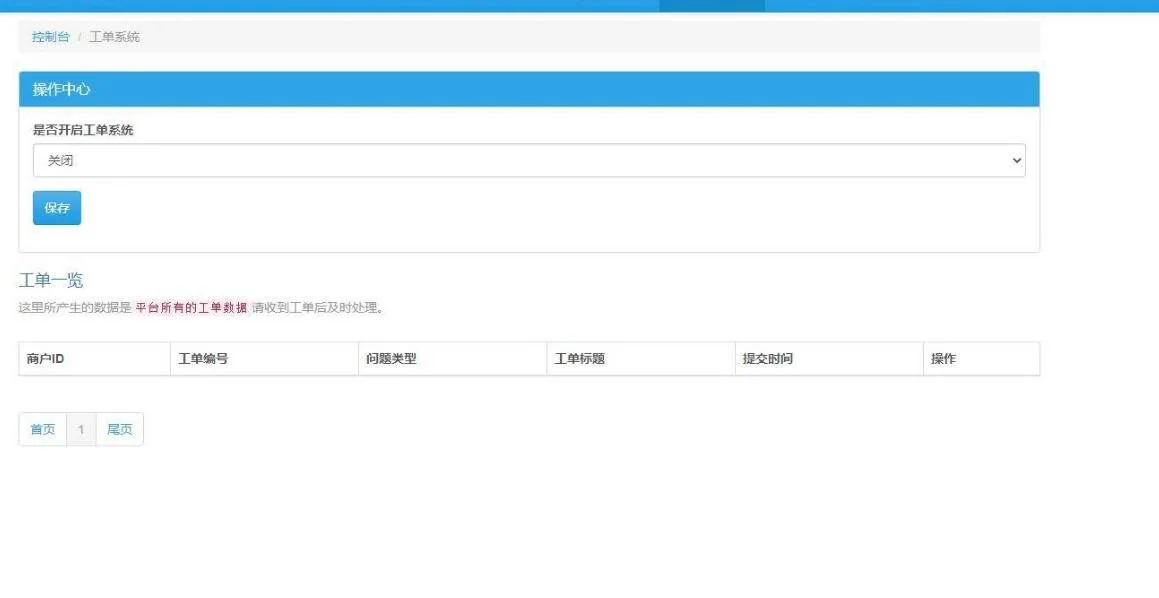Click the darker active tab in top bar
The image size is (1159, 598).
tap(712, 5)
